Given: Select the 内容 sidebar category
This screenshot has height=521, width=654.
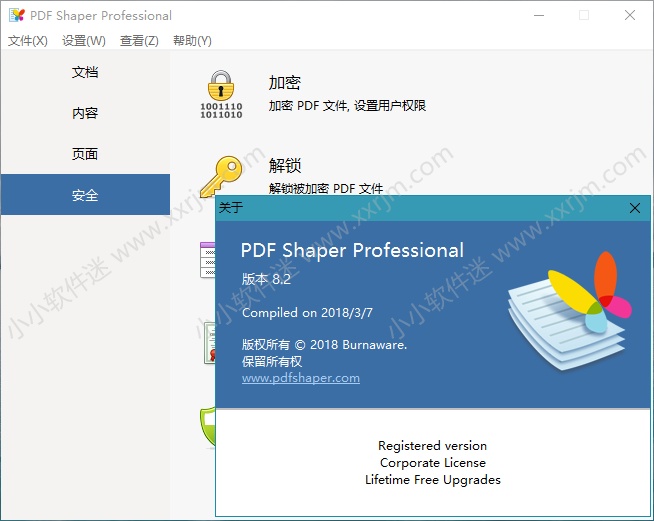Looking at the screenshot, I should (x=85, y=113).
